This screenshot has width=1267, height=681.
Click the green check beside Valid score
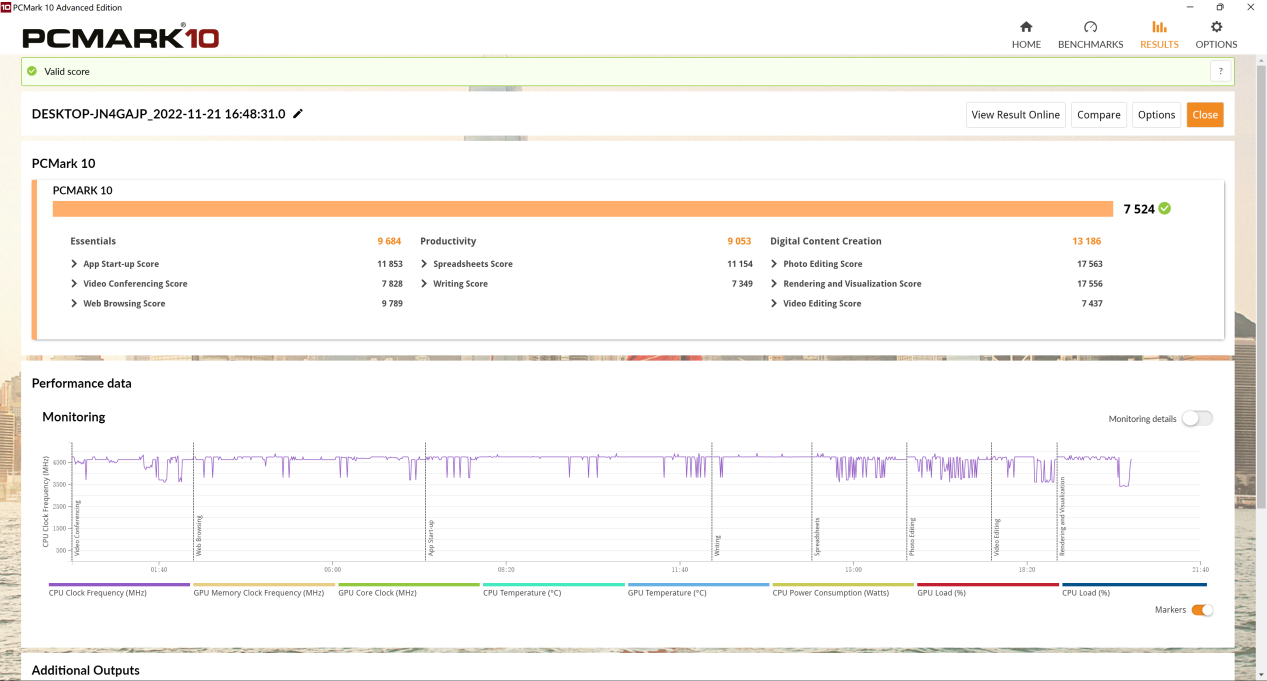(x=32, y=71)
